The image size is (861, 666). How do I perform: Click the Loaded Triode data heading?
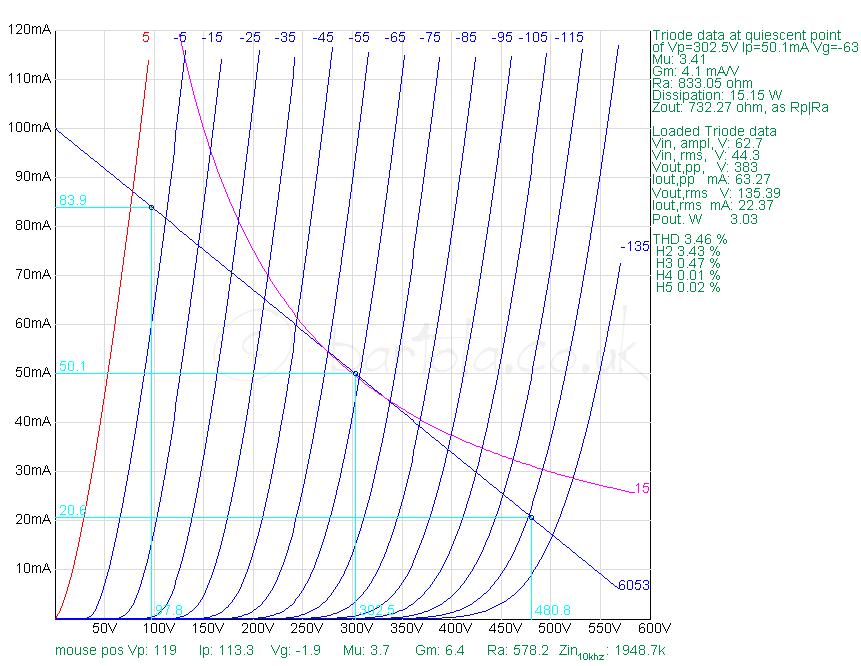tap(714, 131)
